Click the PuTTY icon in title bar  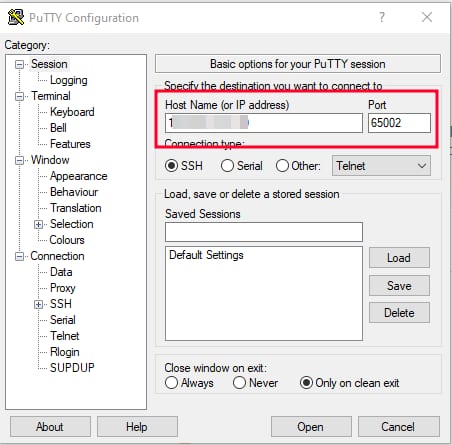[16, 17]
